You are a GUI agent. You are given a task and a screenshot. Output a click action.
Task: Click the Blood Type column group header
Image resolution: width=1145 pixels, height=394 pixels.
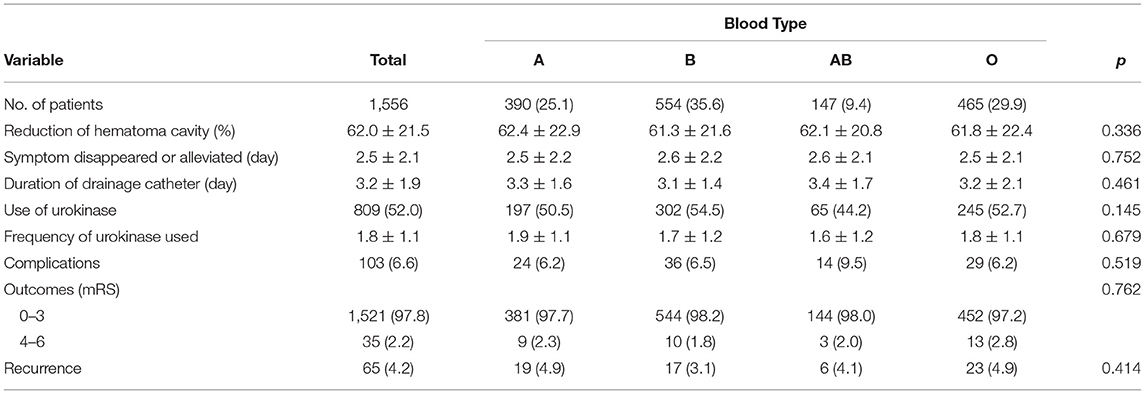point(764,23)
